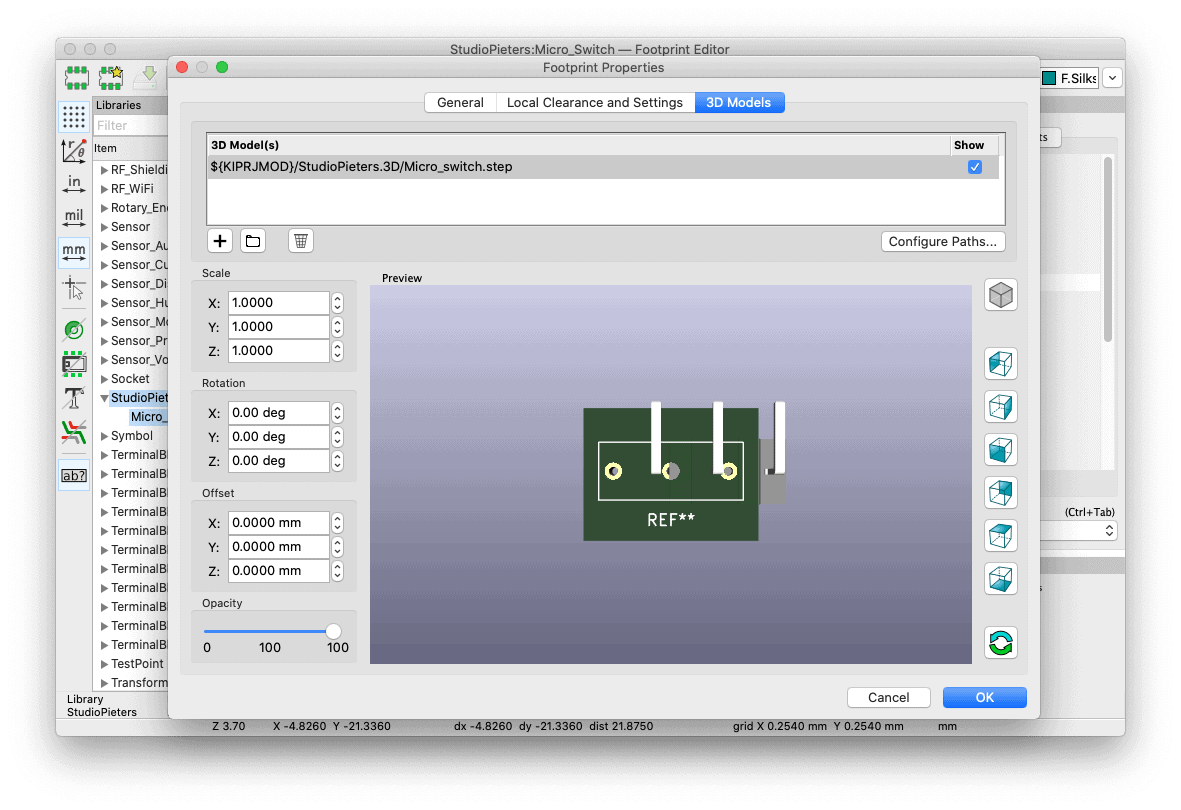Expand the Sensor library tree item
The height and width of the screenshot is (810, 1181).
(x=105, y=227)
